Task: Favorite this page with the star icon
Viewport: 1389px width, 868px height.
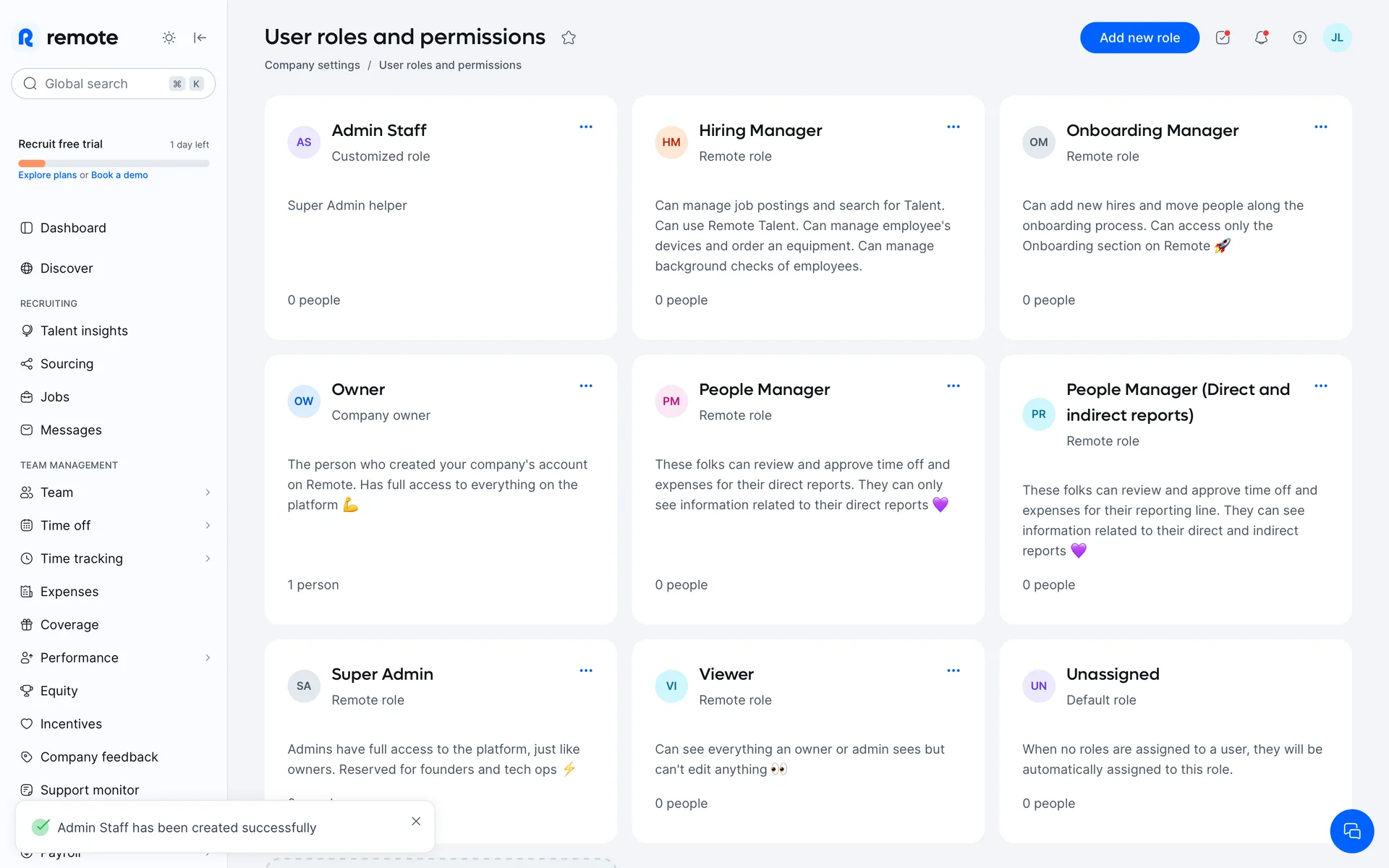Action: (569, 38)
